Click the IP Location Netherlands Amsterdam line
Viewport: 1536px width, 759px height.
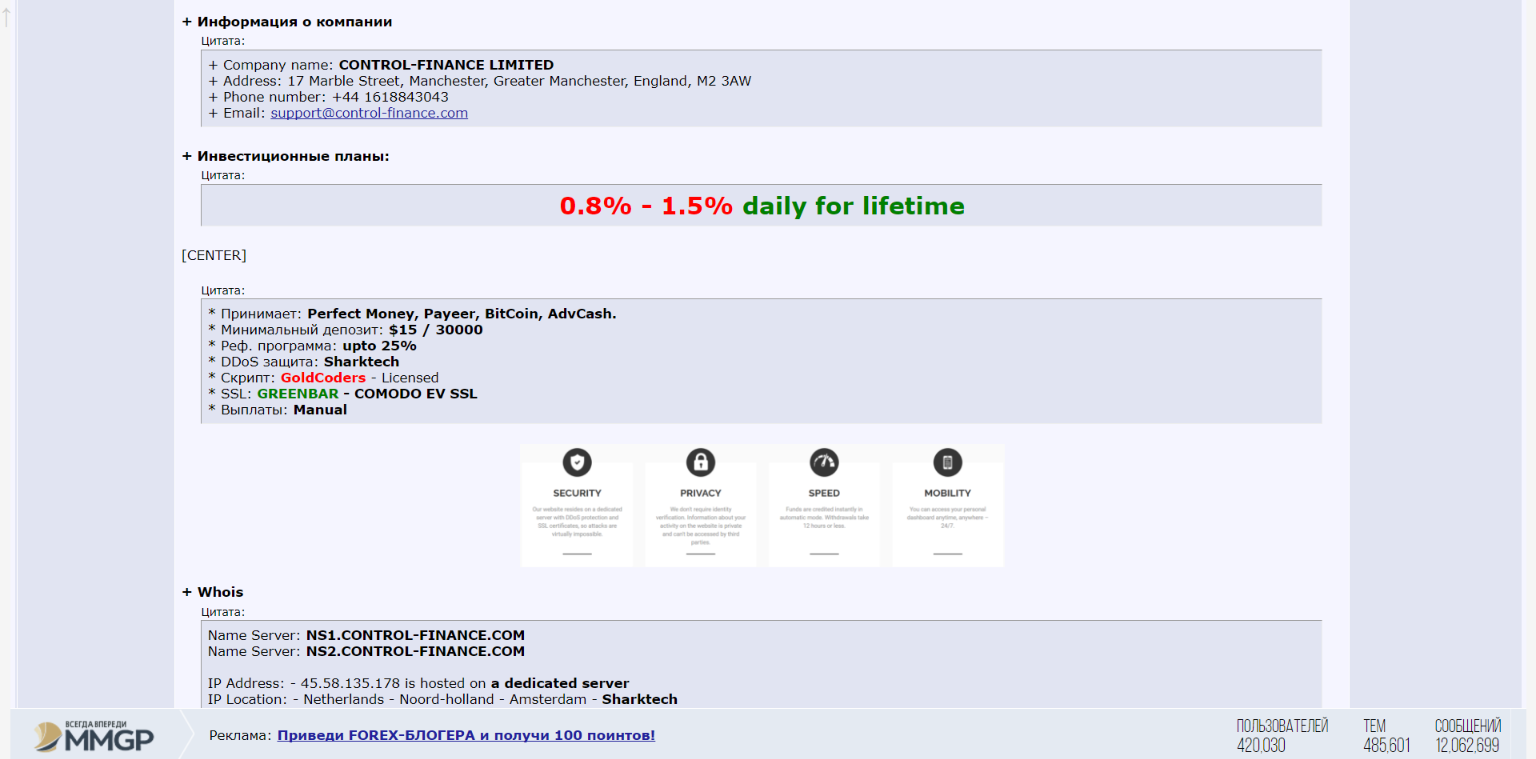[443, 699]
